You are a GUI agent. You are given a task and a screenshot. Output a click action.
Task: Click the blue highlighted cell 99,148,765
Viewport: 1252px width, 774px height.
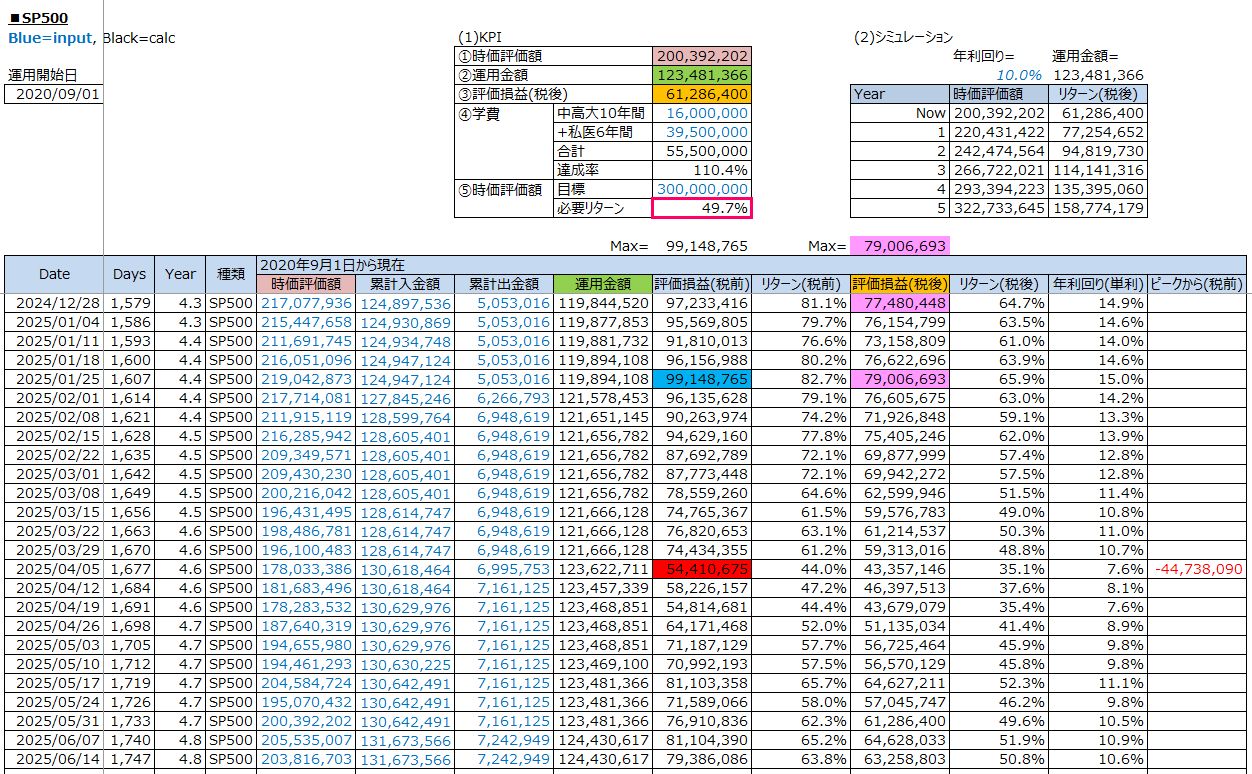tap(701, 379)
